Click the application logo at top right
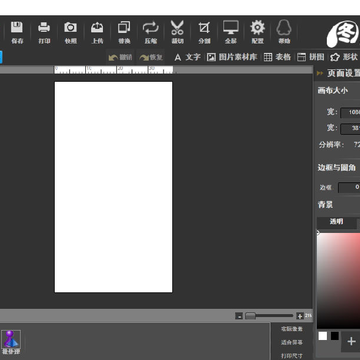 [343, 34]
